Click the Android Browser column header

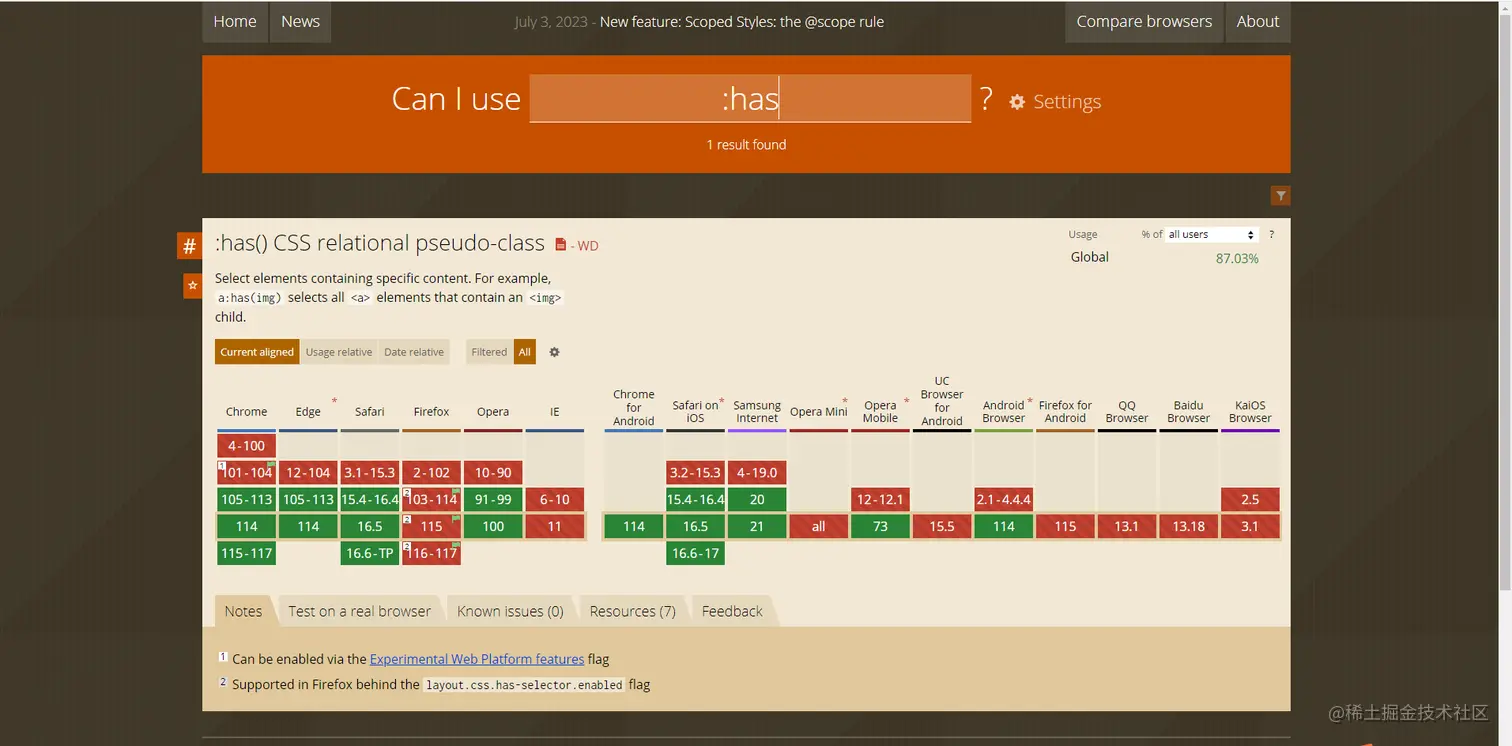[x=1003, y=412]
